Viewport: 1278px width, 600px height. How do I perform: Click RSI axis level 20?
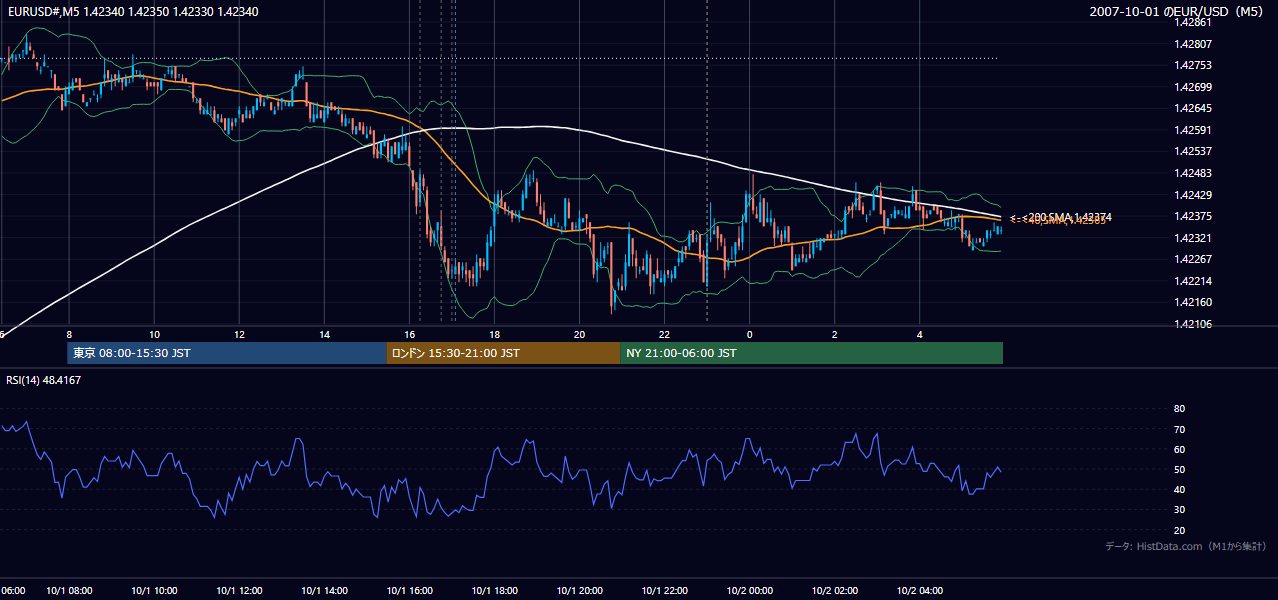[1179, 530]
